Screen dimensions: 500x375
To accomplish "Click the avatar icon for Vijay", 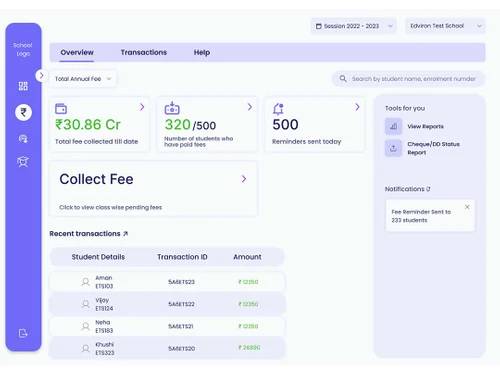I will point(86,304).
